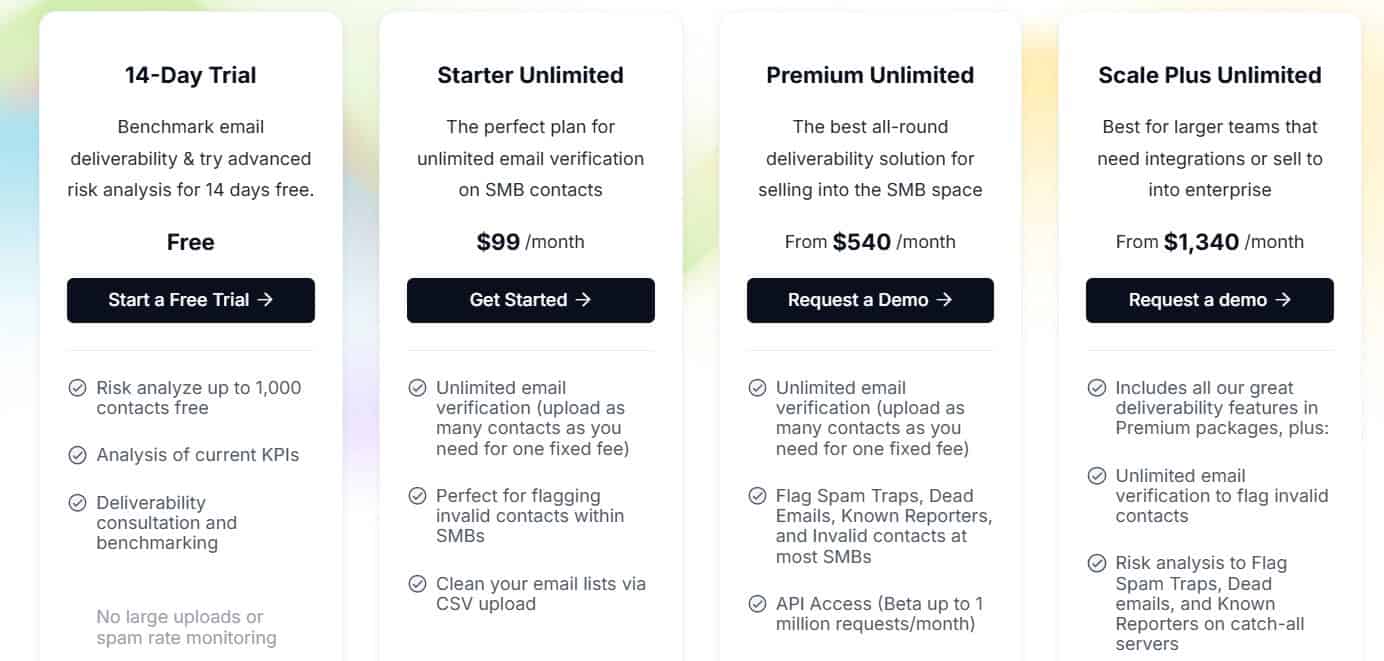The width and height of the screenshot is (1384, 661).
Task: Click the checkmark next to 'Clean your email lists via CSV upload'
Action: [x=416, y=585]
